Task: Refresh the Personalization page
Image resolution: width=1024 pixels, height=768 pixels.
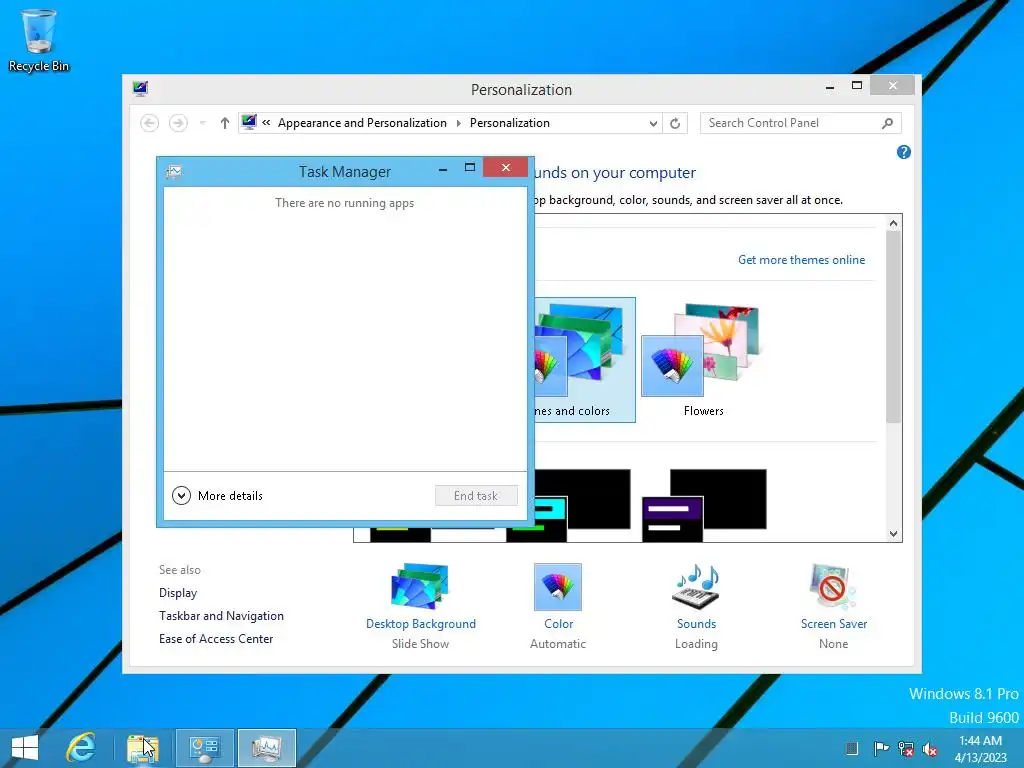Action: click(x=675, y=123)
